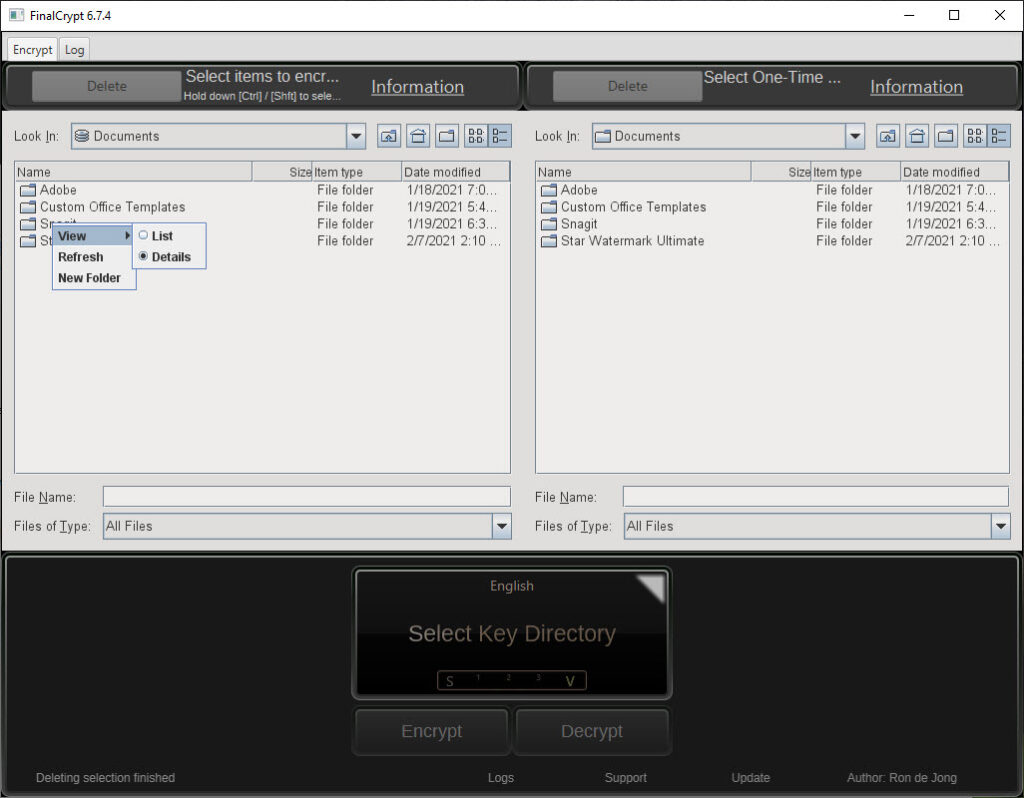The height and width of the screenshot is (798, 1024).
Task: Switch left pane to List view icon
Action: [x=476, y=136]
